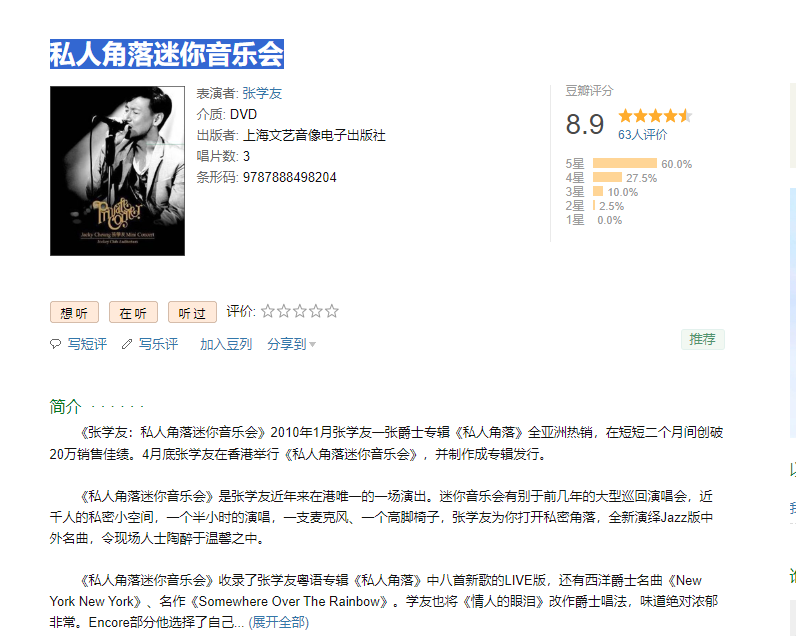796x636 pixels.
Task: Click the 5星 rating percentage bar
Action: point(625,163)
